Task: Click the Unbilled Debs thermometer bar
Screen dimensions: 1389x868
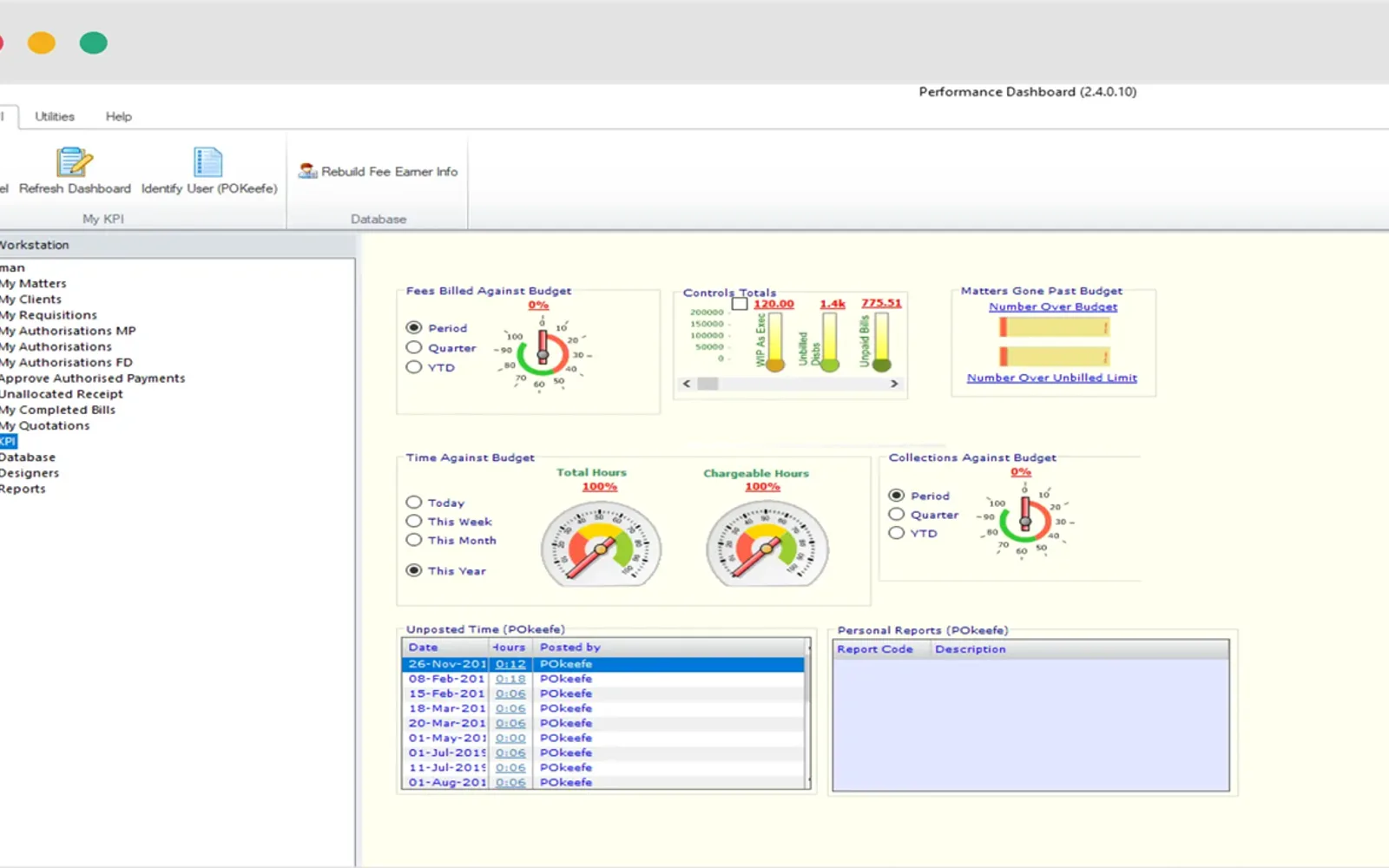Action: (x=830, y=340)
